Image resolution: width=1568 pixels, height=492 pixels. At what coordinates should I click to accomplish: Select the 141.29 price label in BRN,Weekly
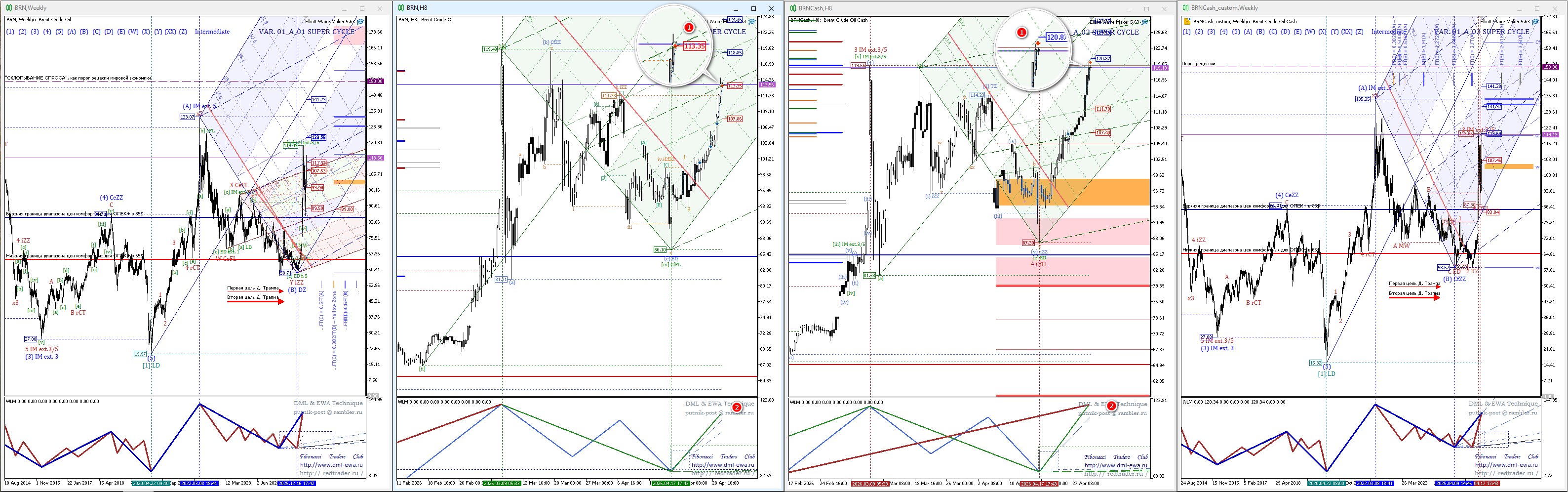[318, 99]
